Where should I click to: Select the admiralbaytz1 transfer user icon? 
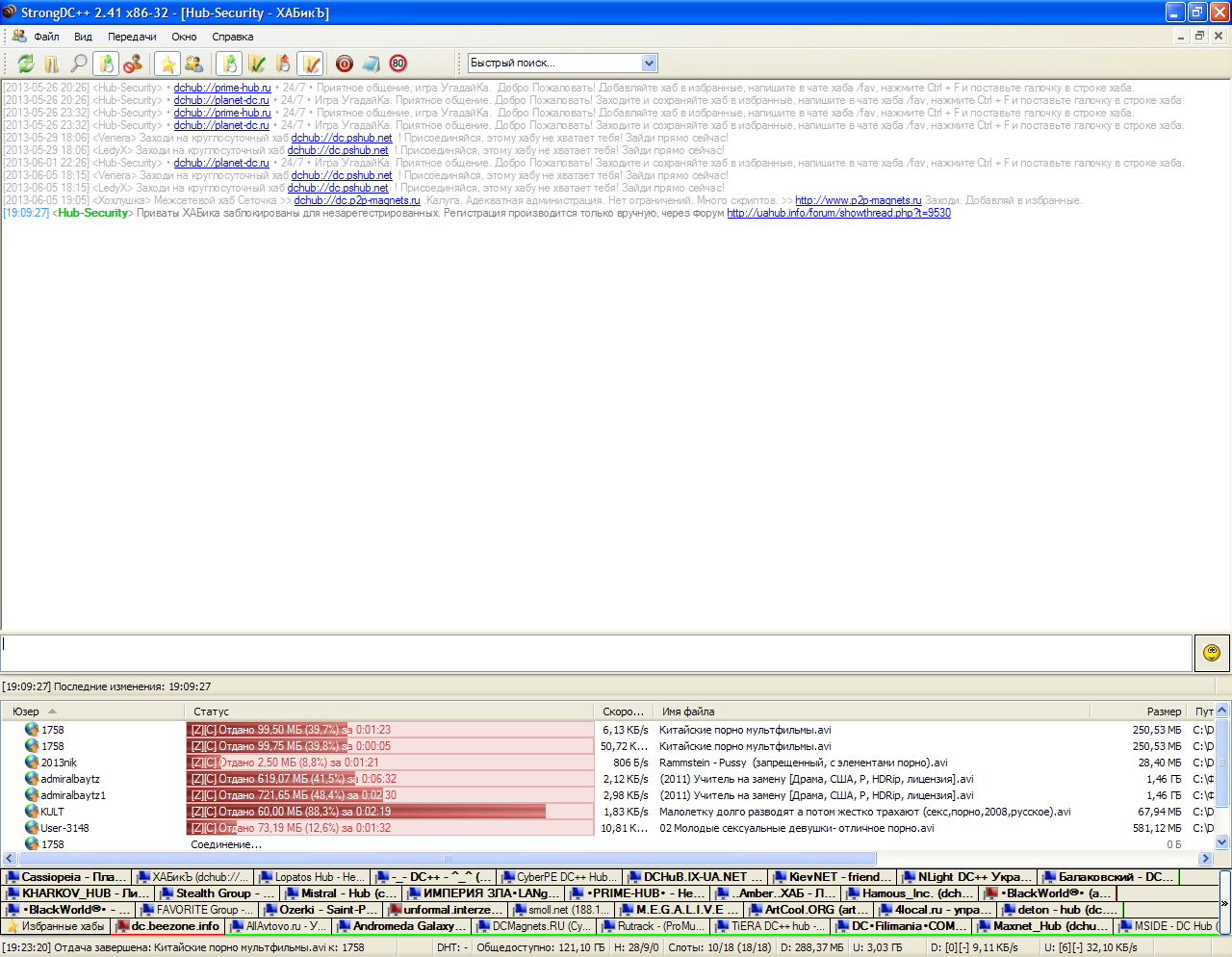tap(32, 795)
